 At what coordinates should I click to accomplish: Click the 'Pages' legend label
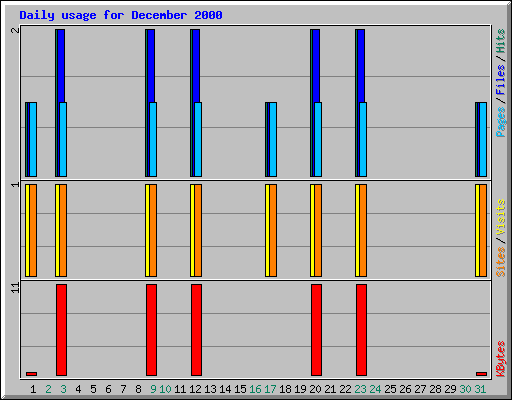tap(500, 122)
